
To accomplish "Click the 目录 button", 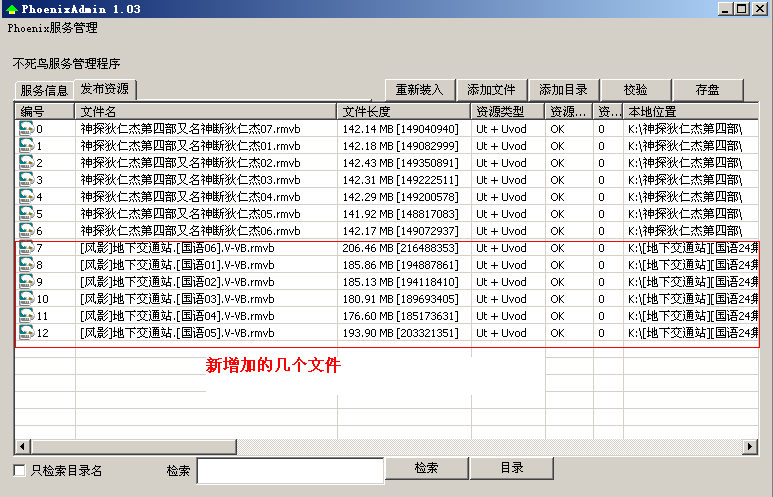I will [512, 468].
